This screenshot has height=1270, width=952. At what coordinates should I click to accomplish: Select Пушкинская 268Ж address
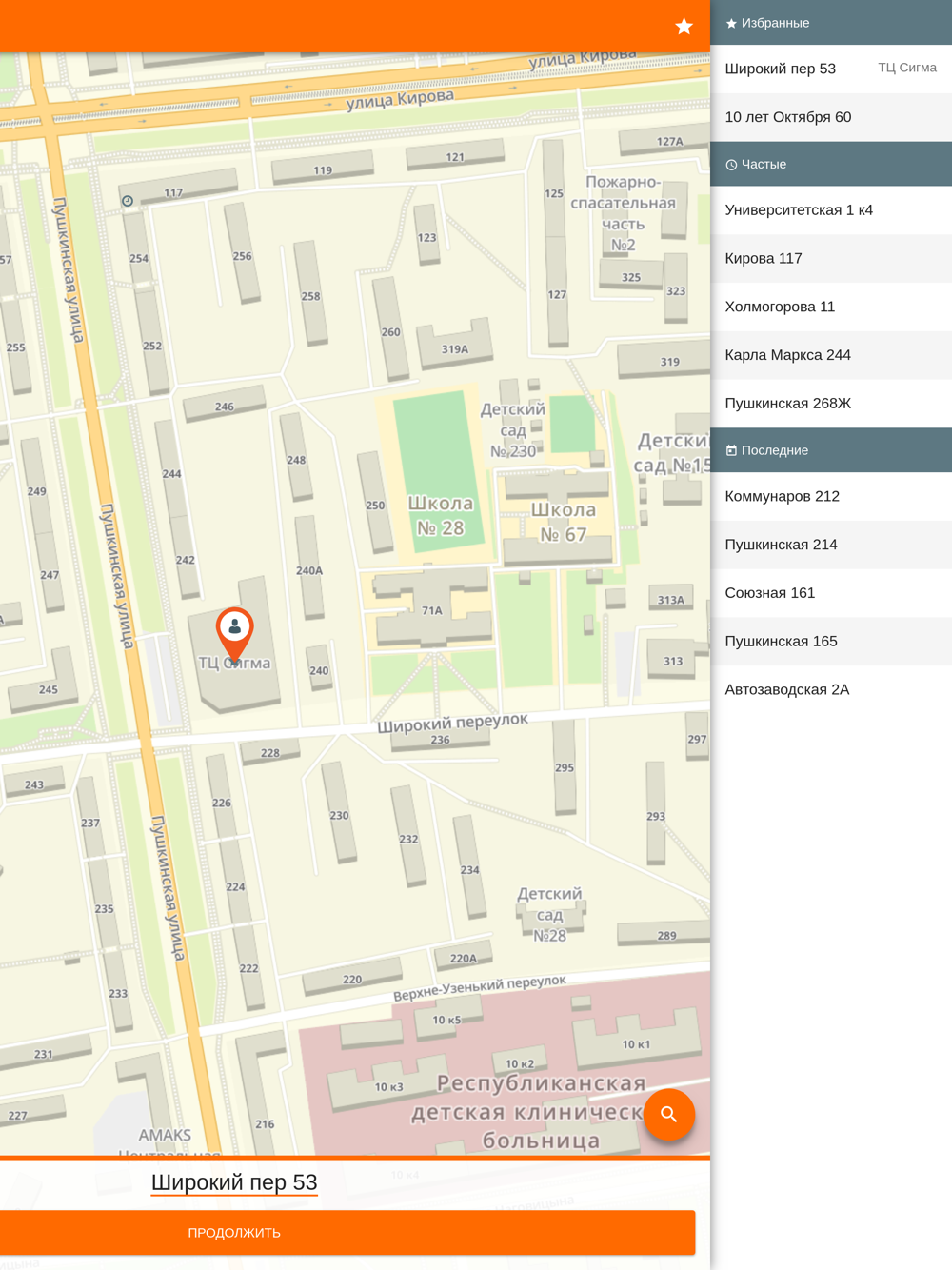[830, 404]
